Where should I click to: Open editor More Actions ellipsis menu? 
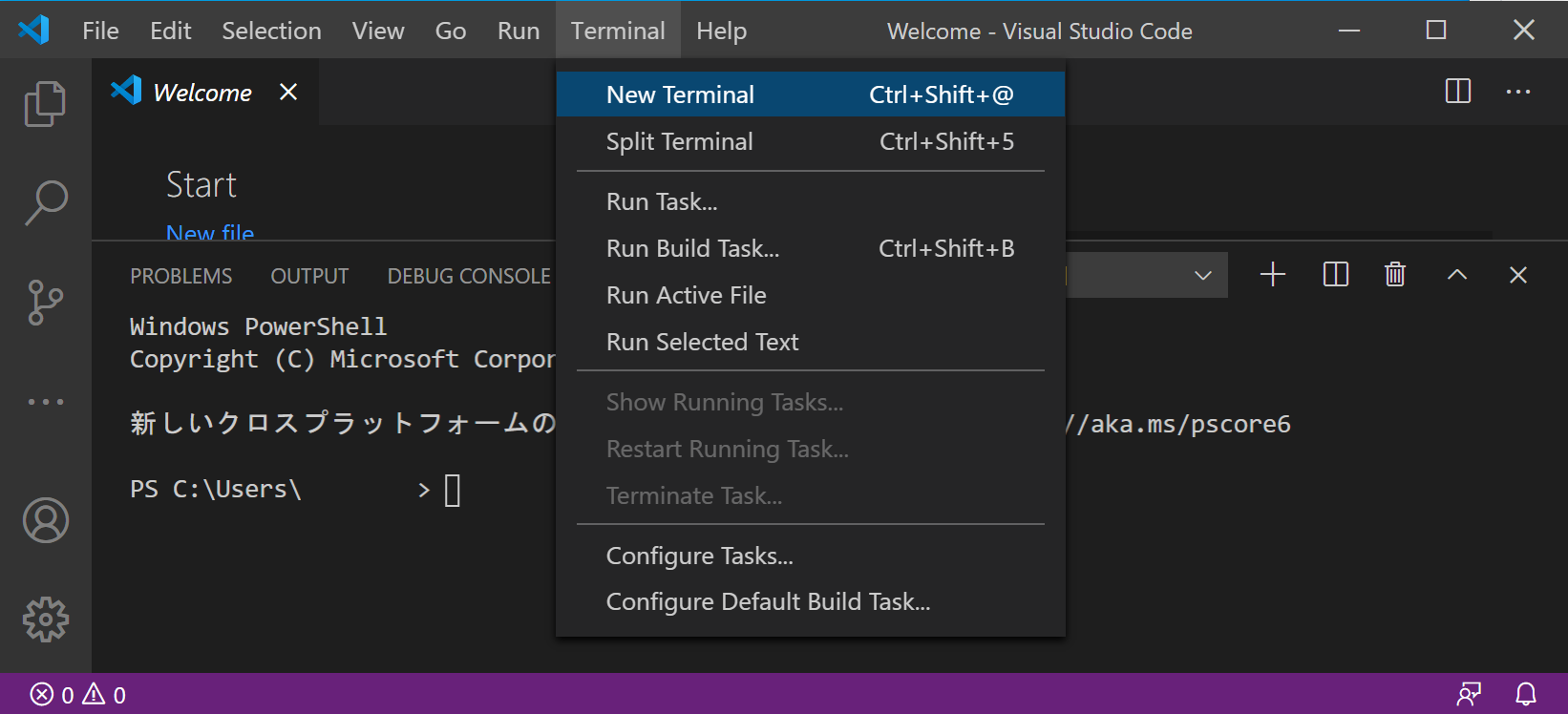pyautogui.click(x=1517, y=92)
